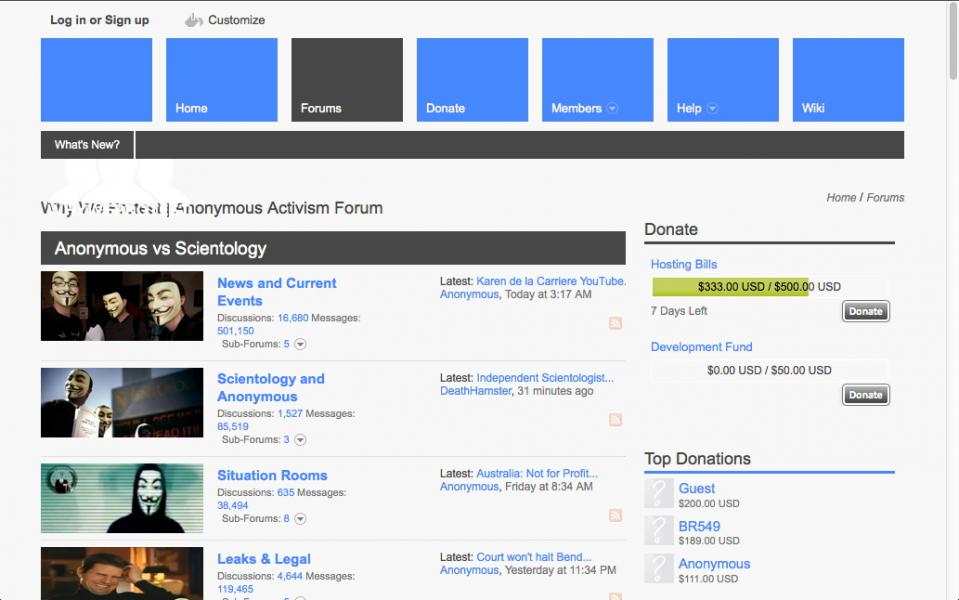Click the 635 discussions count link
The height and width of the screenshot is (600, 959).
[286, 492]
